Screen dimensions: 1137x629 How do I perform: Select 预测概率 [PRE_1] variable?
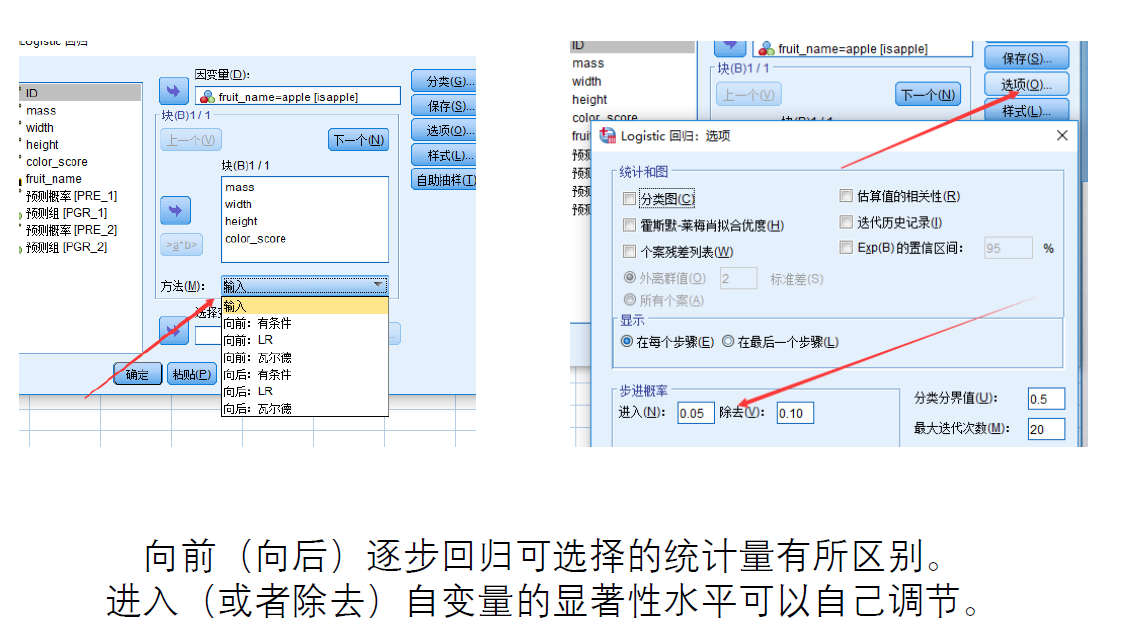click(71, 196)
